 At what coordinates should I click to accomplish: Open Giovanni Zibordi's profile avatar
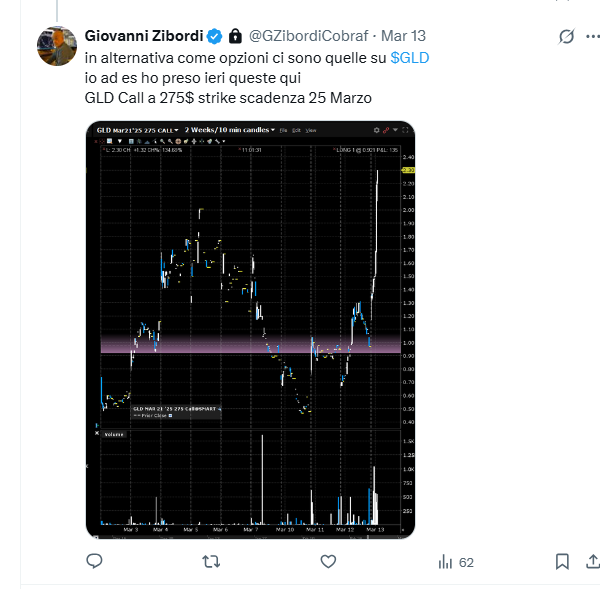tap(59, 46)
